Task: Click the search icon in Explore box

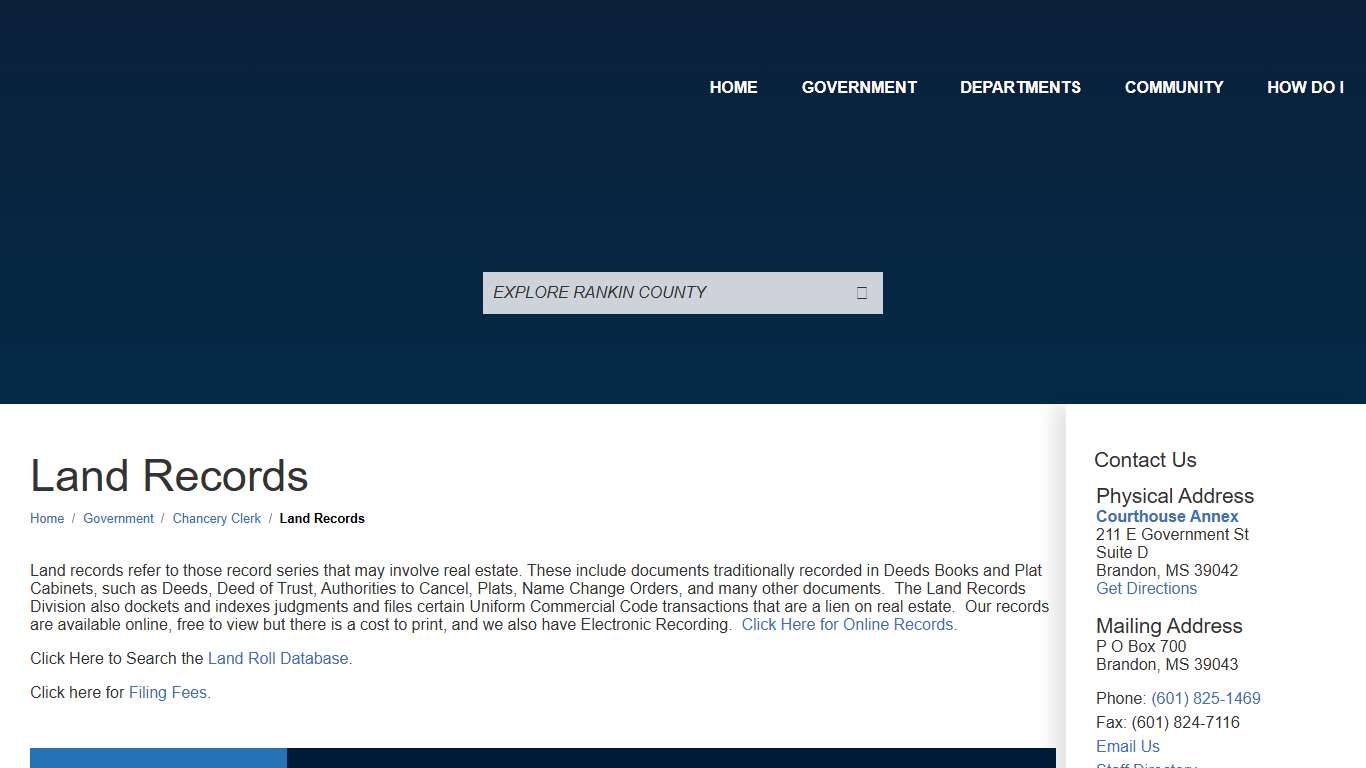Action: [x=861, y=293]
